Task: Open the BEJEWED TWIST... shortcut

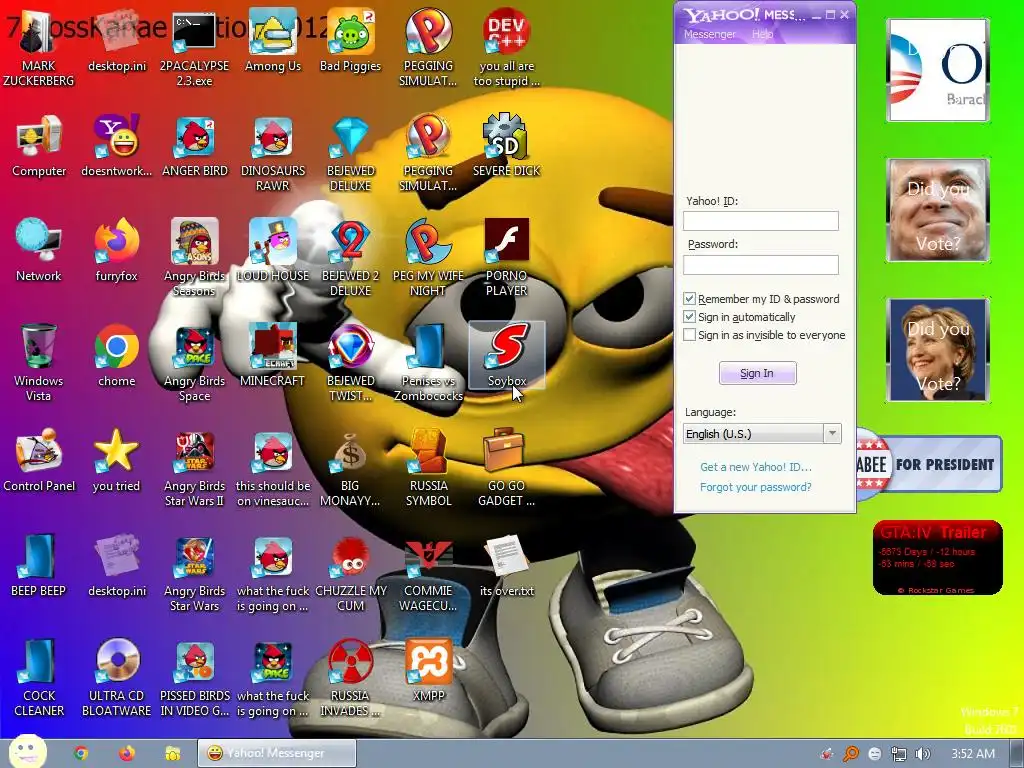Action: click(x=350, y=362)
